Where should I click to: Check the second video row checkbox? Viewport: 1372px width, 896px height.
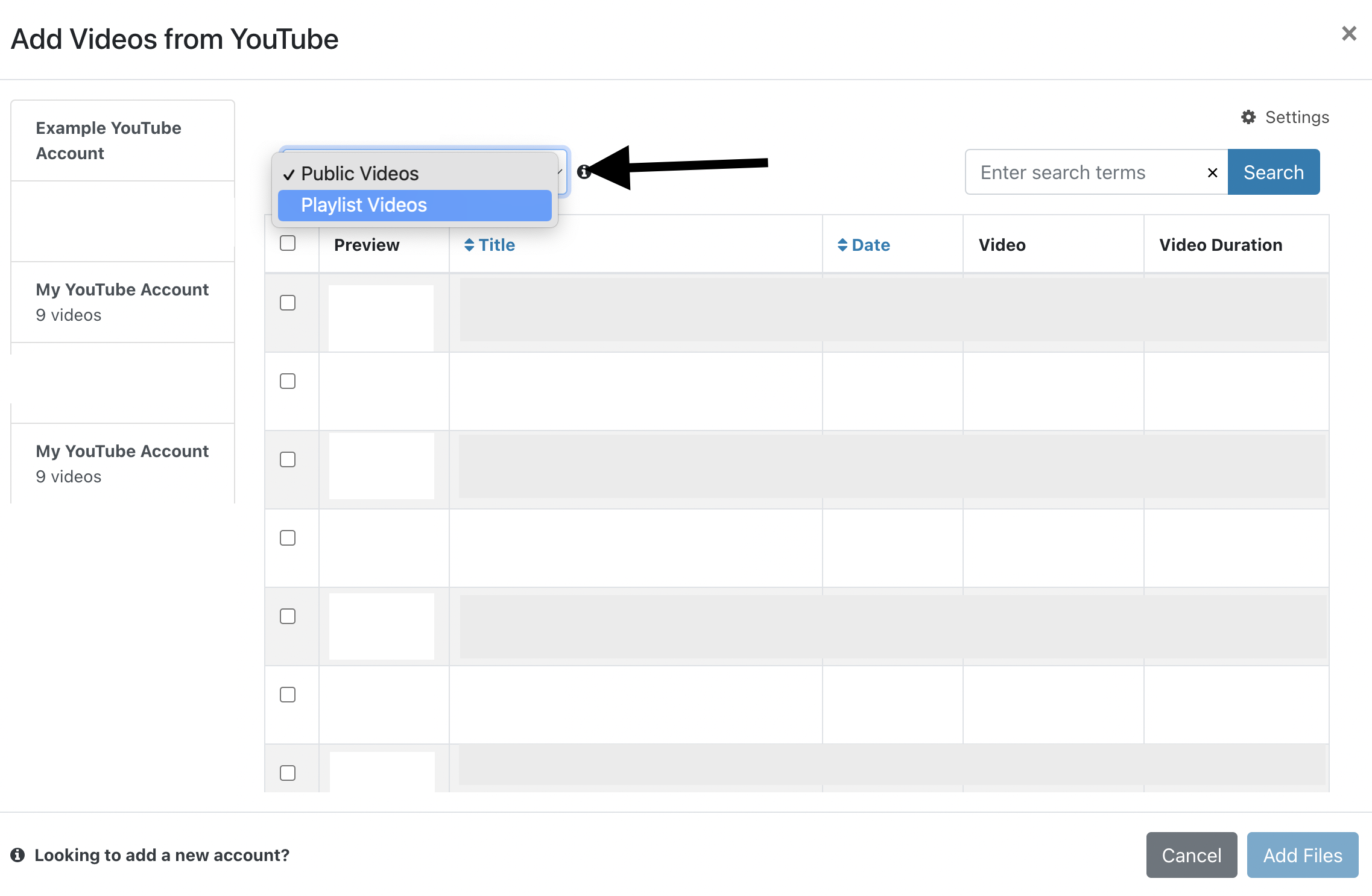288,381
